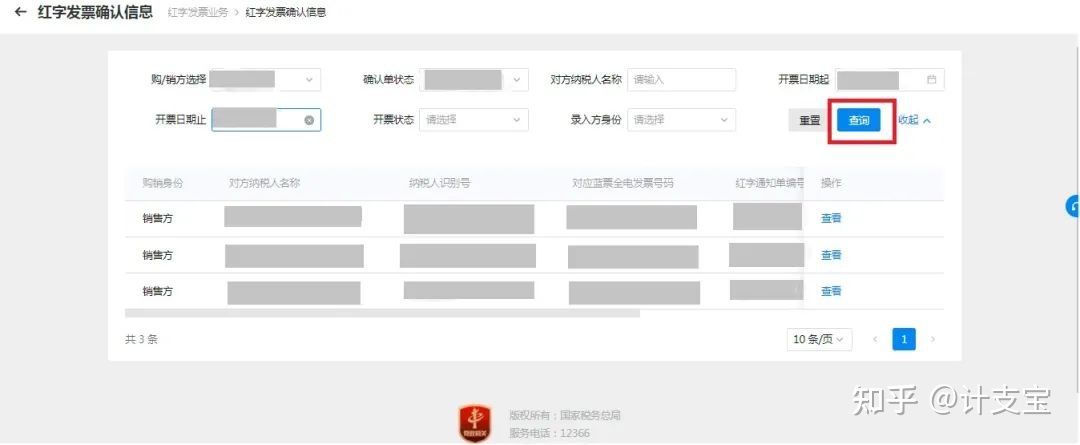1080x445 pixels.
Task: Click the 对方纳税人名称 input field
Action: click(681, 80)
